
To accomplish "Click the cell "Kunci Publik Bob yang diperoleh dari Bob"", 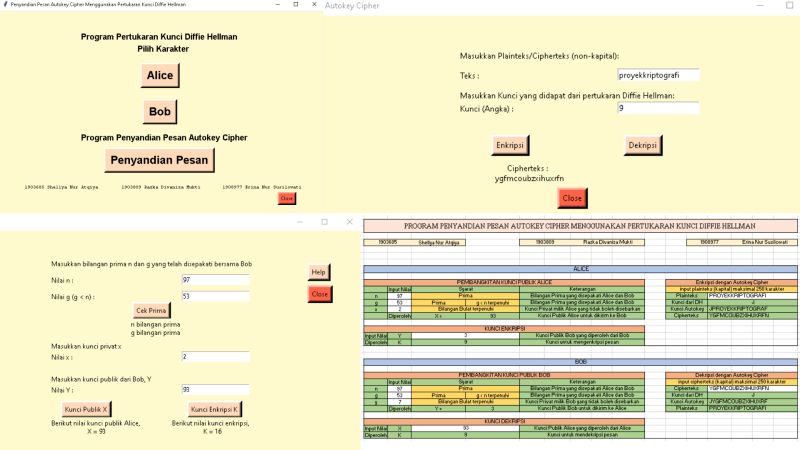I will [x=582, y=336].
